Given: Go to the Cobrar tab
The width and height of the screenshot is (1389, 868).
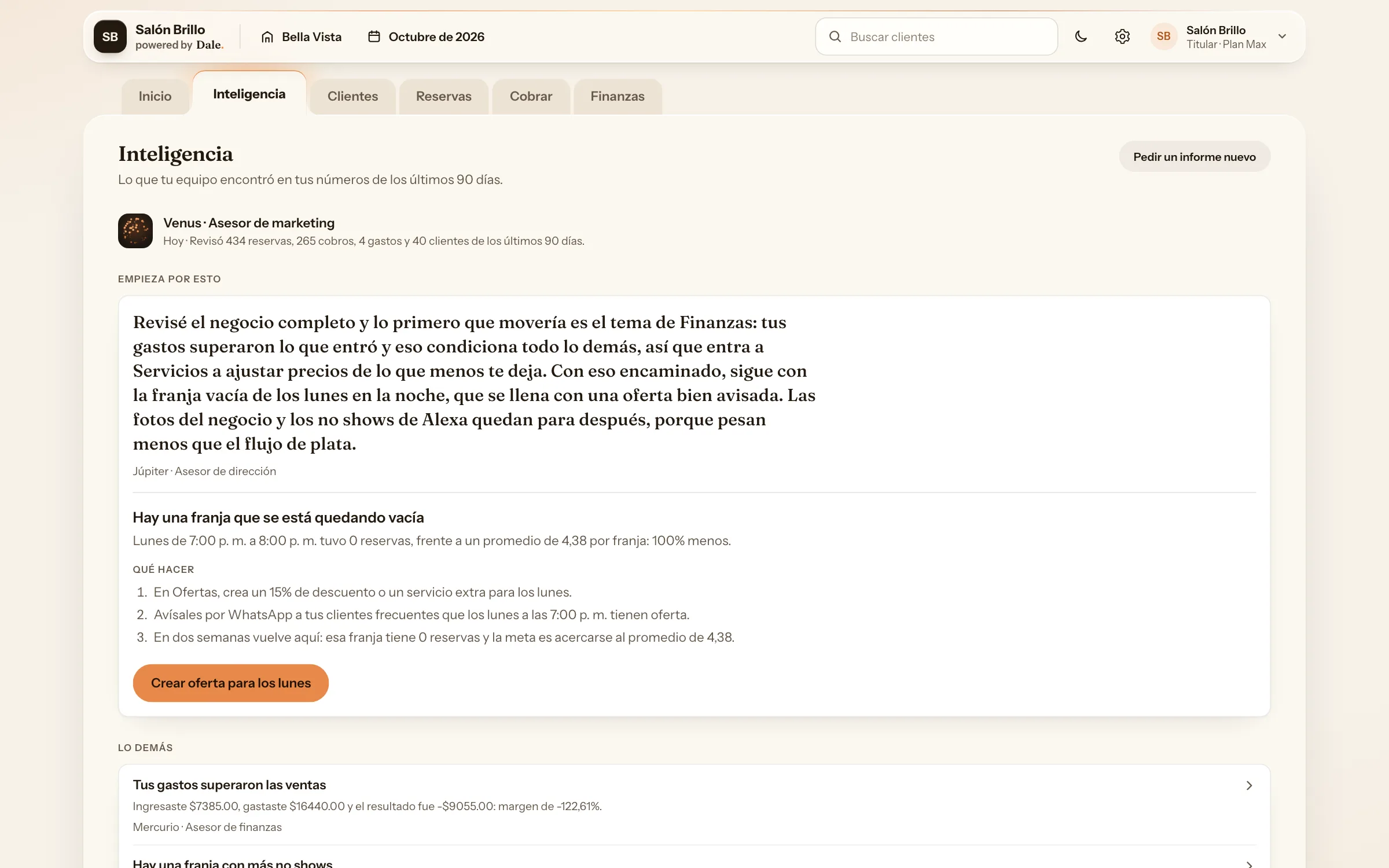Looking at the screenshot, I should tap(531, 96).
